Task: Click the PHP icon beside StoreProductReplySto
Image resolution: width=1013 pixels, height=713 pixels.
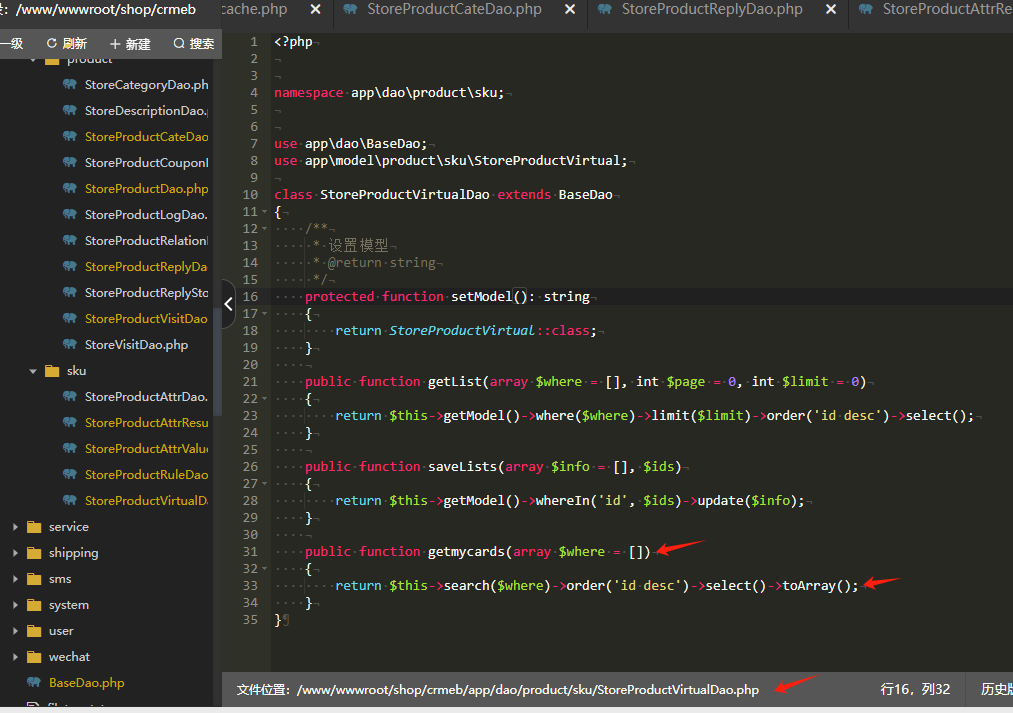Action: (x=70, y=292)
